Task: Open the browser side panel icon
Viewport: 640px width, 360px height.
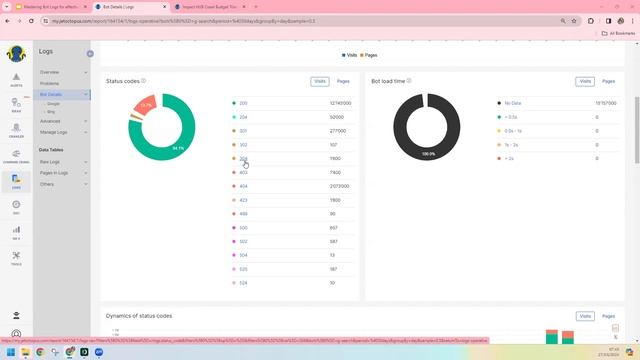Action: click(x=608, y=21)
